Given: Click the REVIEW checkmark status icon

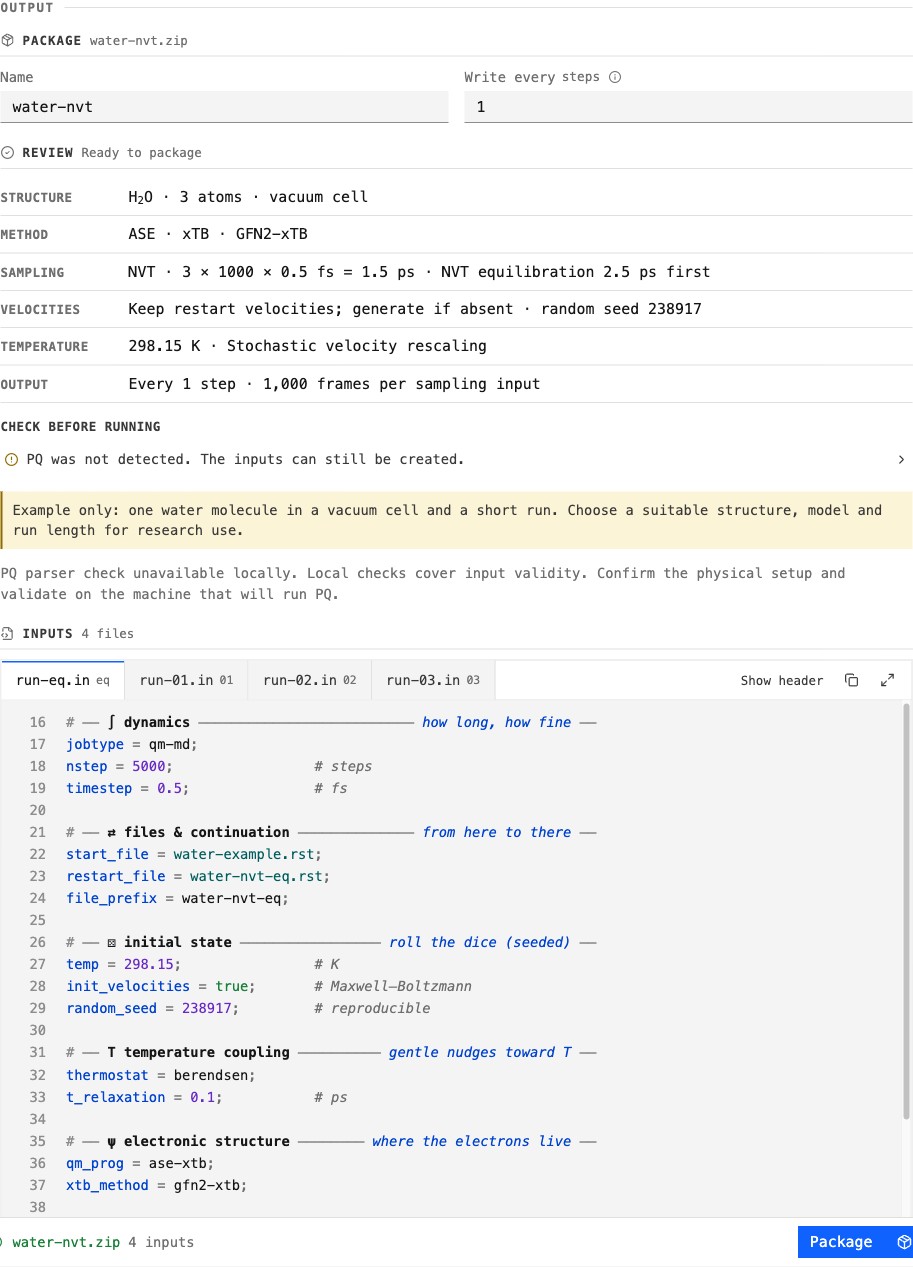Looking at the screenshot, I should coord(8,153).
